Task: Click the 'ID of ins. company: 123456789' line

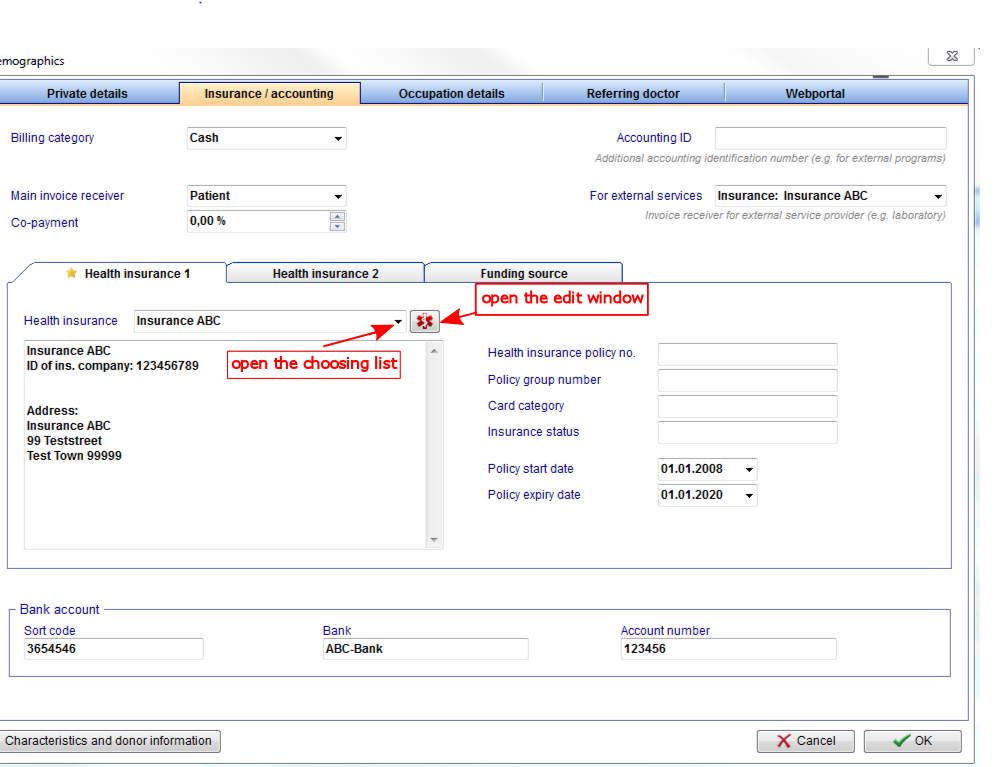Action: point(113,366)
